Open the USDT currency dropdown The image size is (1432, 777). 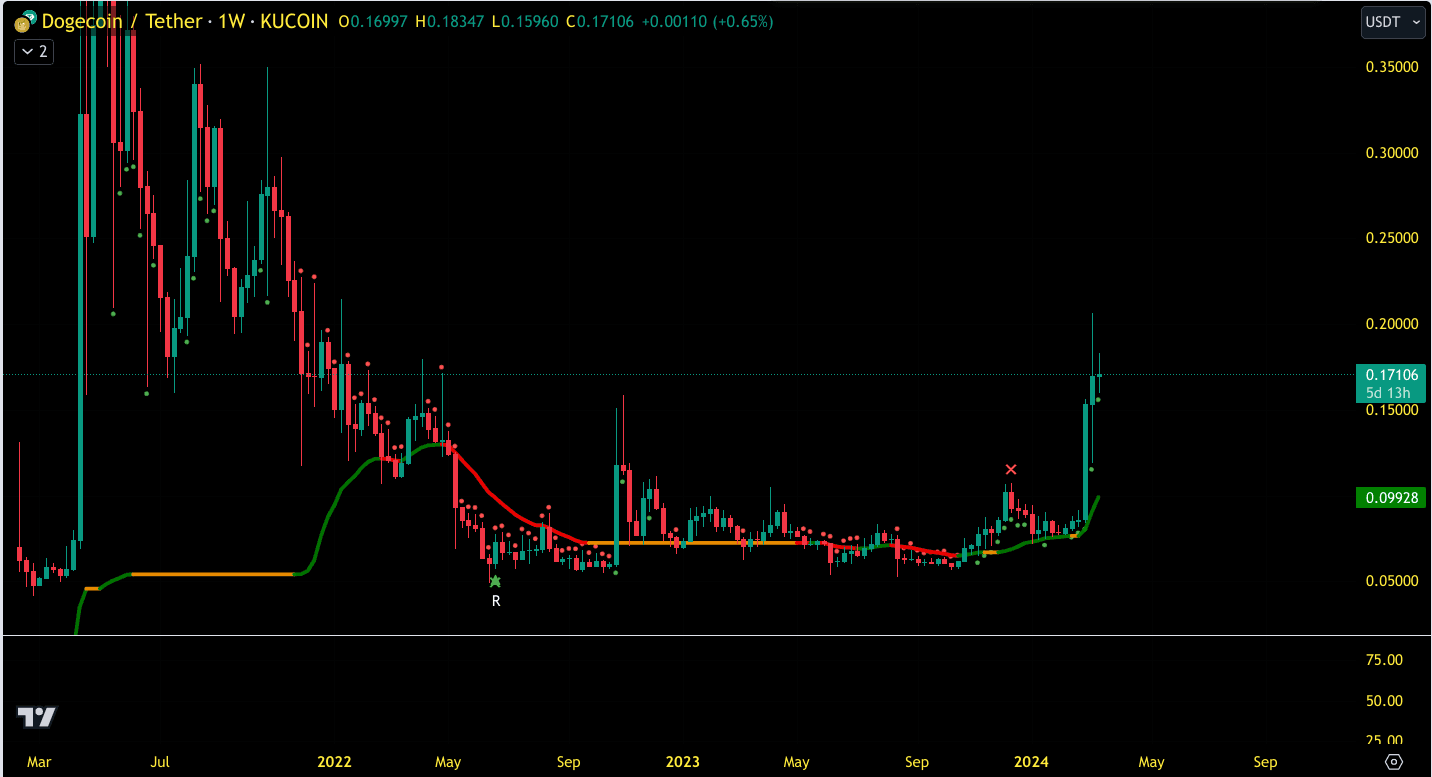tap(1393, 22)
